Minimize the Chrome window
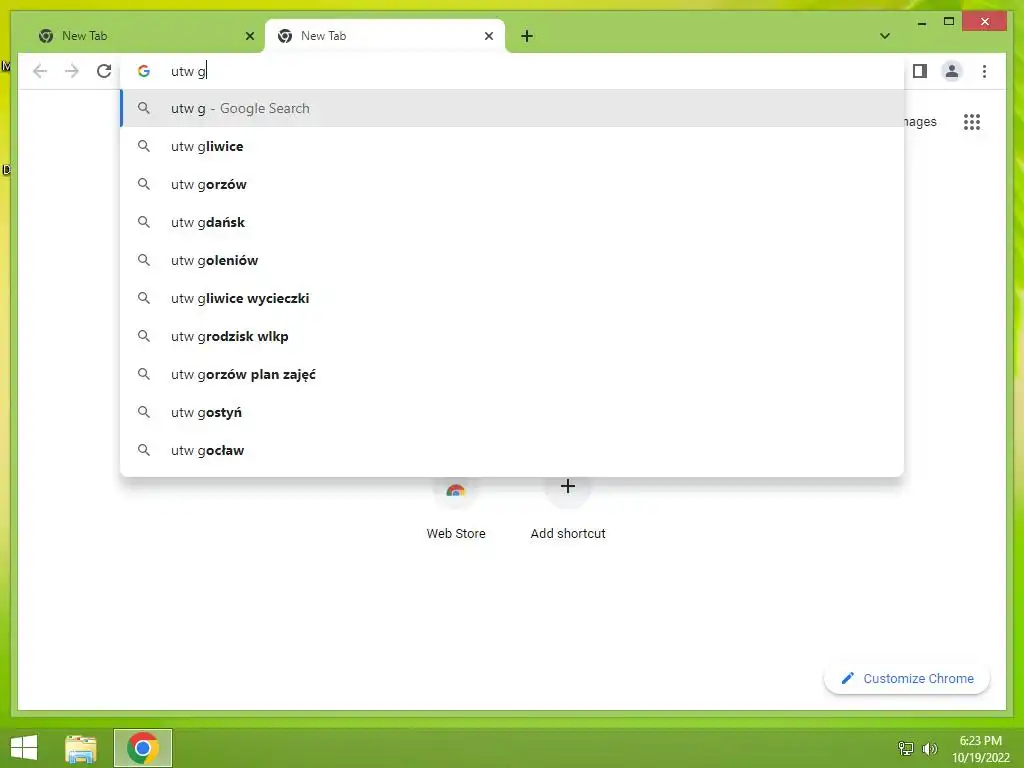 click(921, 23)
